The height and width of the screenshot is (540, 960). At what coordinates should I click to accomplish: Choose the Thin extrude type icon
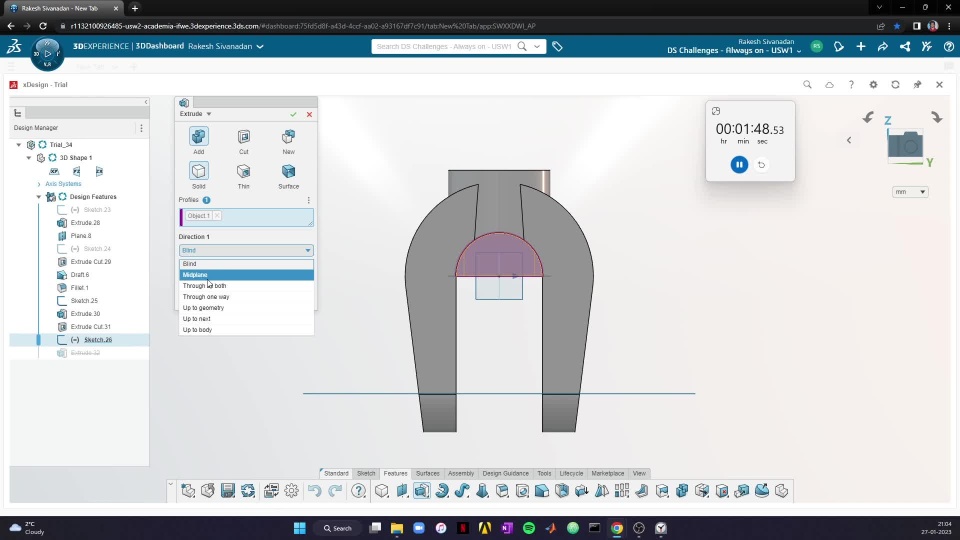pyautogui.click(x=244, y=171)
